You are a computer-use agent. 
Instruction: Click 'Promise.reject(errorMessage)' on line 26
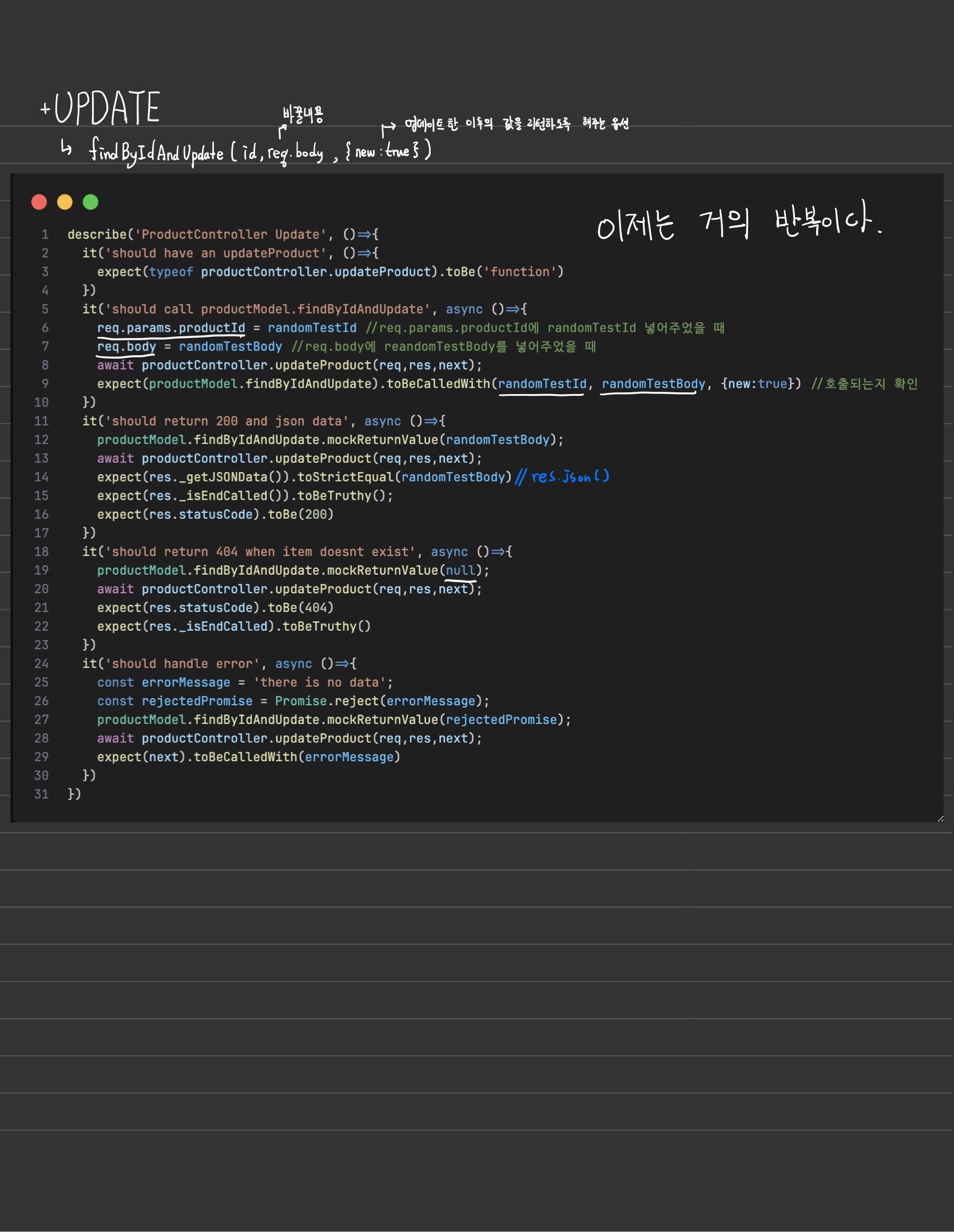tap(379, 701)
